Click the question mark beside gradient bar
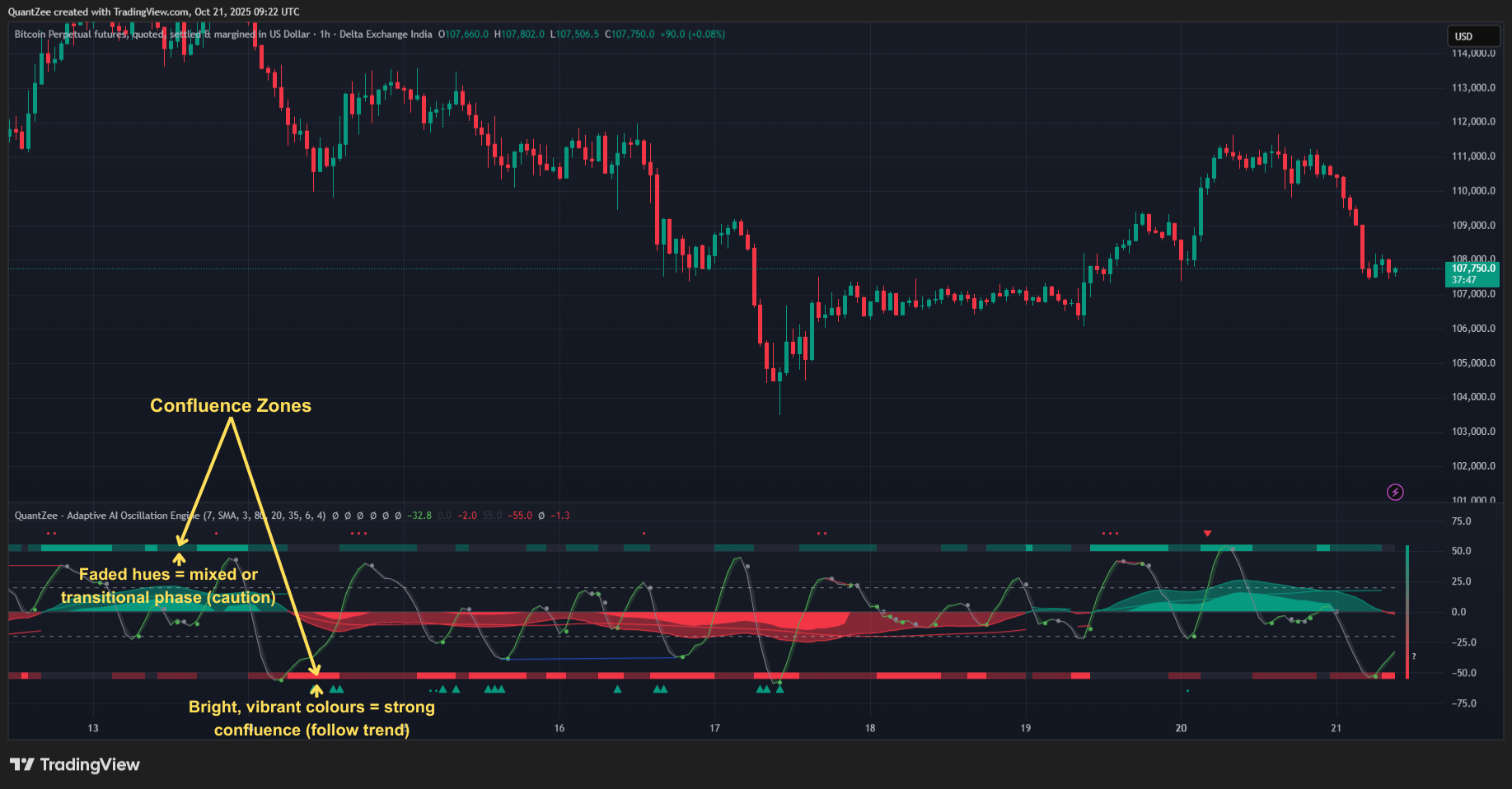The width and height of the screenshot is (1512, 789). point(1414,656)
